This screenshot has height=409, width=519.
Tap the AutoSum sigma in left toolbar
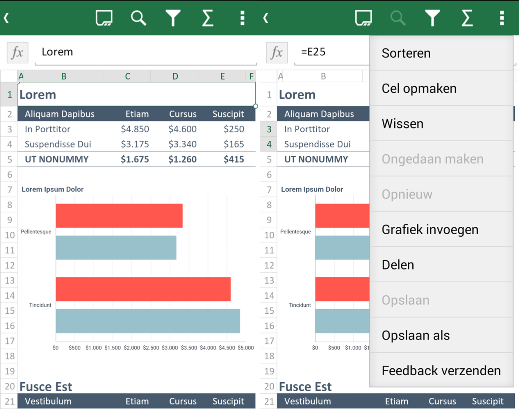tap(207, 18)
